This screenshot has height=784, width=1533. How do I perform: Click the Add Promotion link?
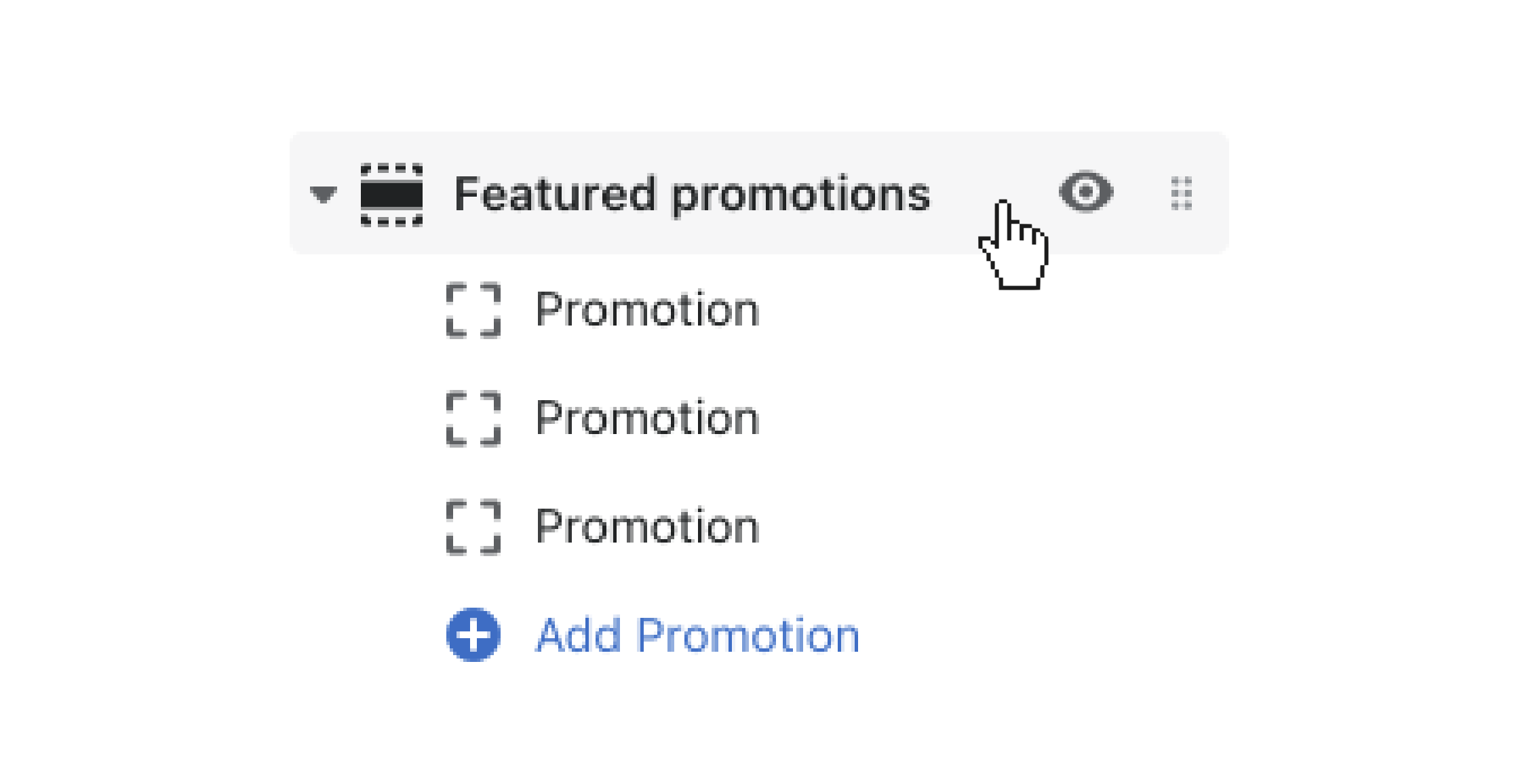(x=697, y=636)
